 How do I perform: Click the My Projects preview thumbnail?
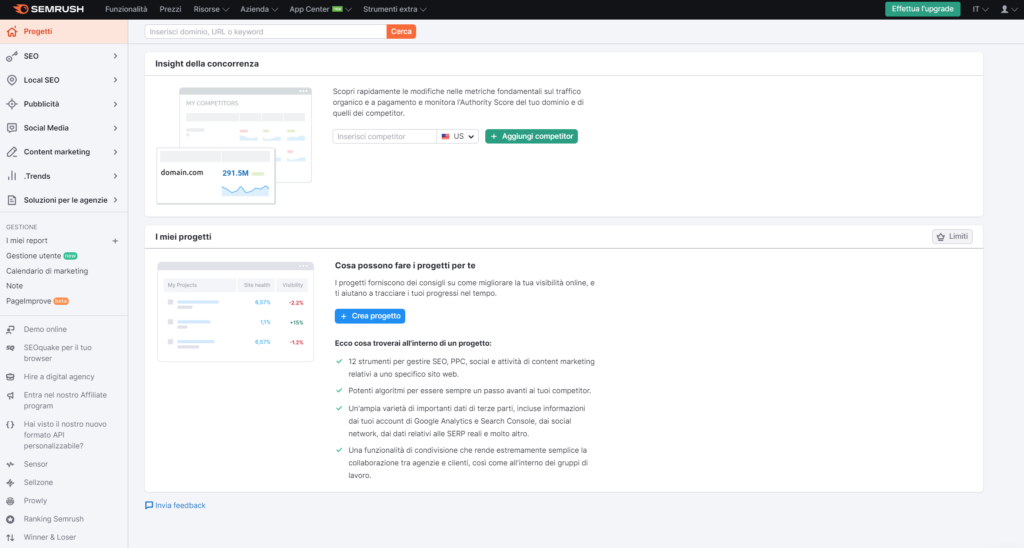235,312
